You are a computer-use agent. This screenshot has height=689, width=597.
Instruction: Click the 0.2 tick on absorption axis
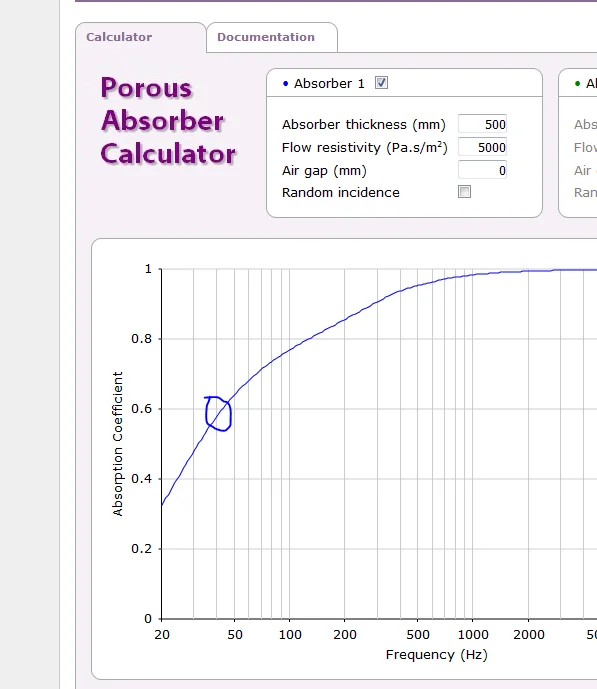point(141,549)
